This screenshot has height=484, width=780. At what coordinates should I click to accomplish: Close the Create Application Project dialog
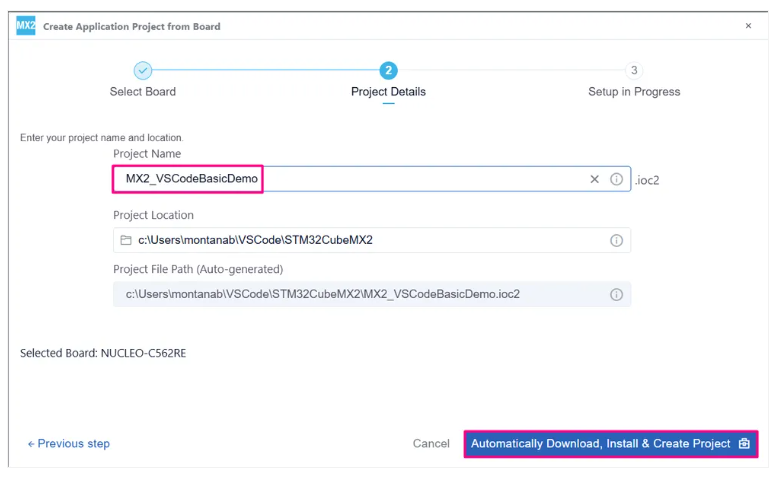click(748, 26)
